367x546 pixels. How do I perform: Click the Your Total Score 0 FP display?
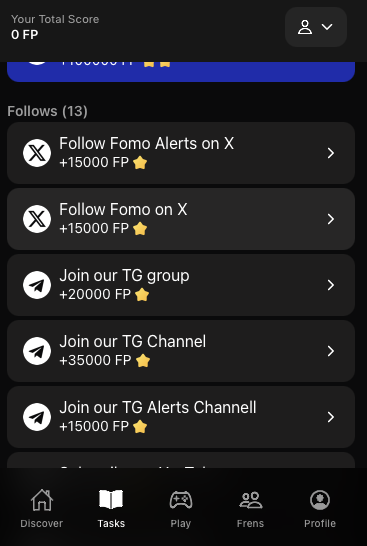click(55, 27)
